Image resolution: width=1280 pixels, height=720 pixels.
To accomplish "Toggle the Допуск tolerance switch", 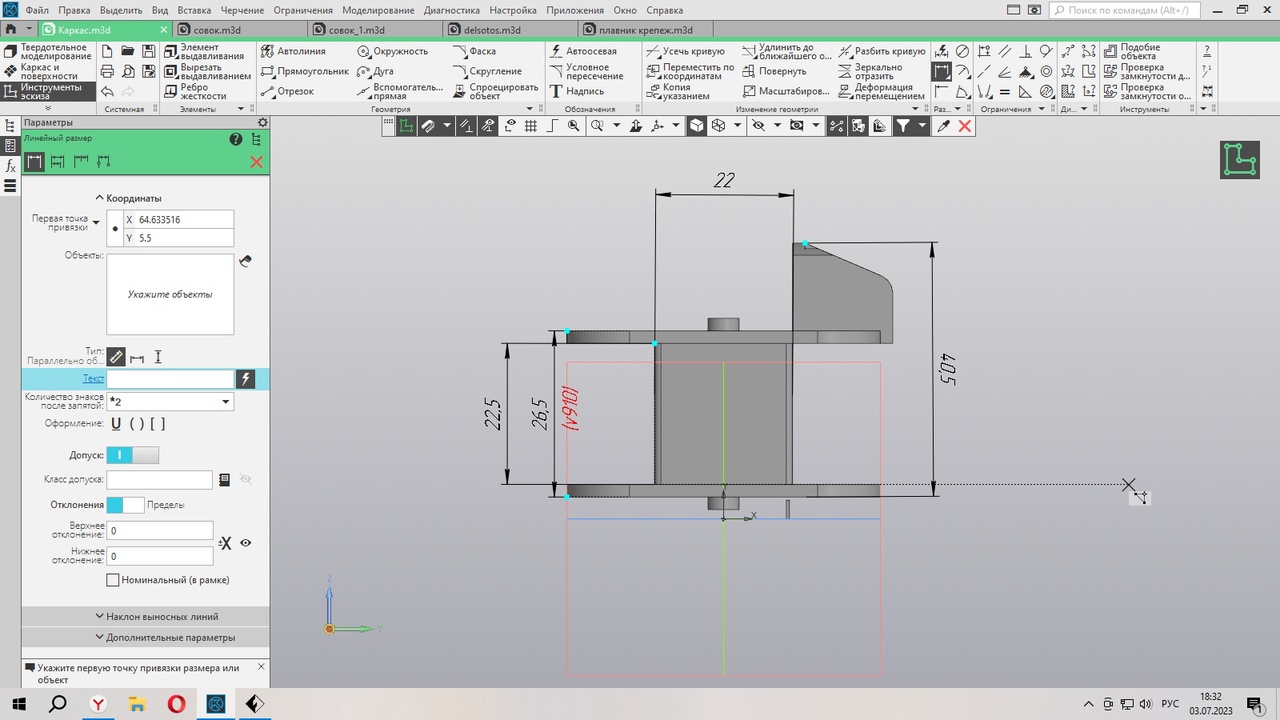I will [x=132, y=455].
